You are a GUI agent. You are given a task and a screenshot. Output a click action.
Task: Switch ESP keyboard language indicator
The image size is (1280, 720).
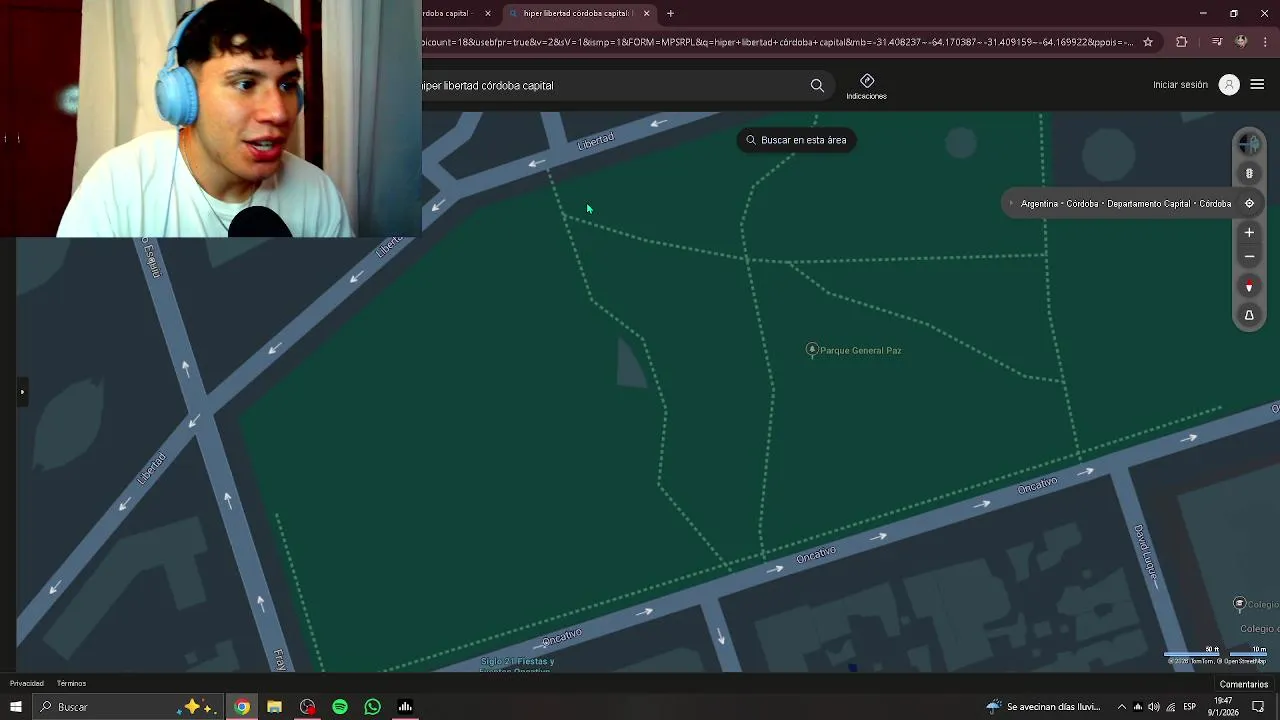(x=1190, y=707)
